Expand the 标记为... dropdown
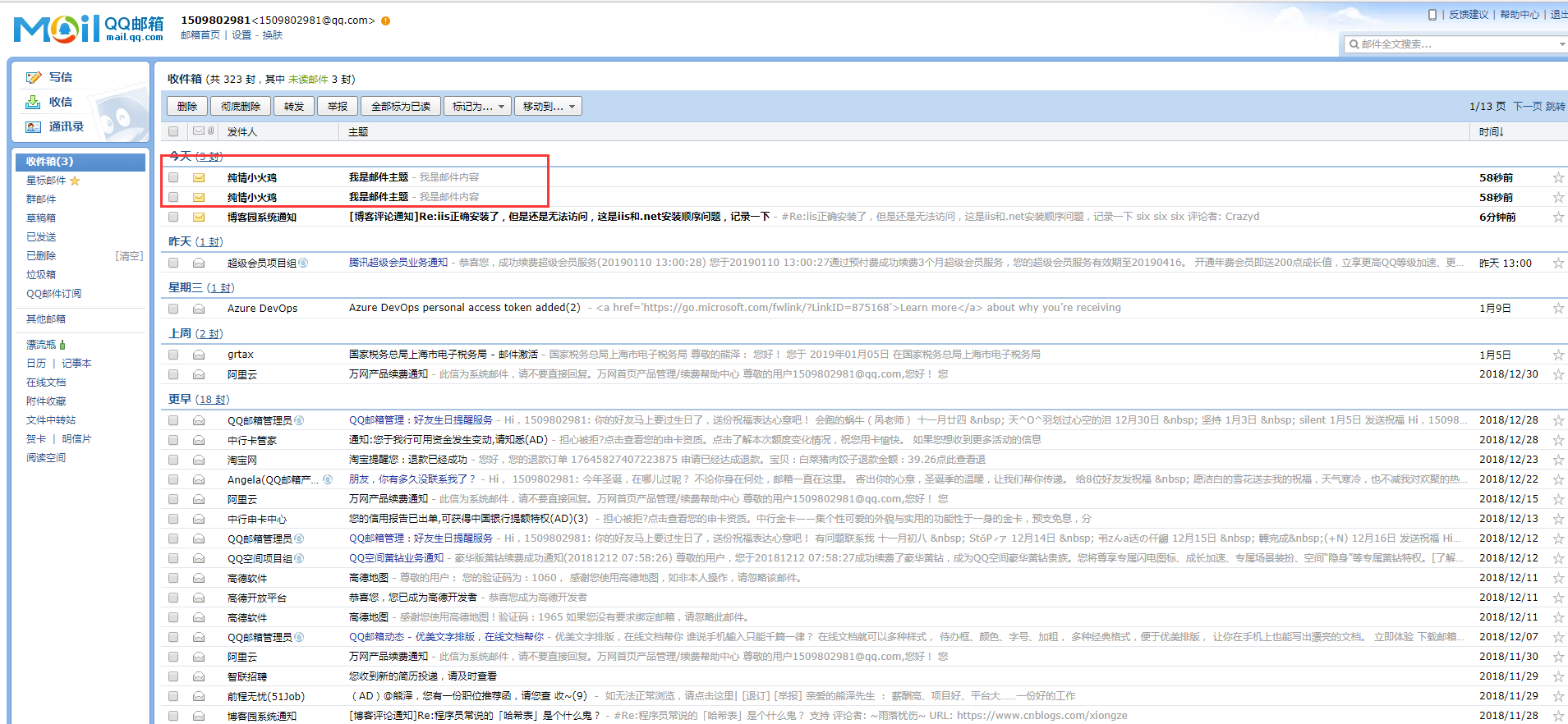This screenshot has width=1568, height=724. (x=477, y=106)
